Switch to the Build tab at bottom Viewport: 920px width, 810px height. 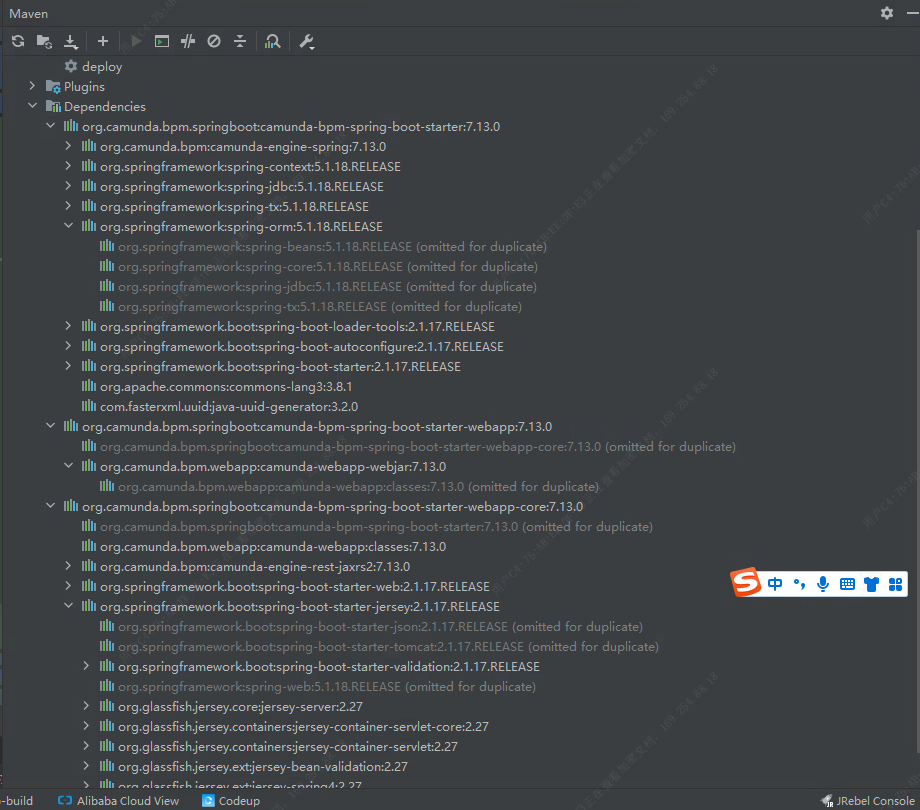[x=17, y=800]
